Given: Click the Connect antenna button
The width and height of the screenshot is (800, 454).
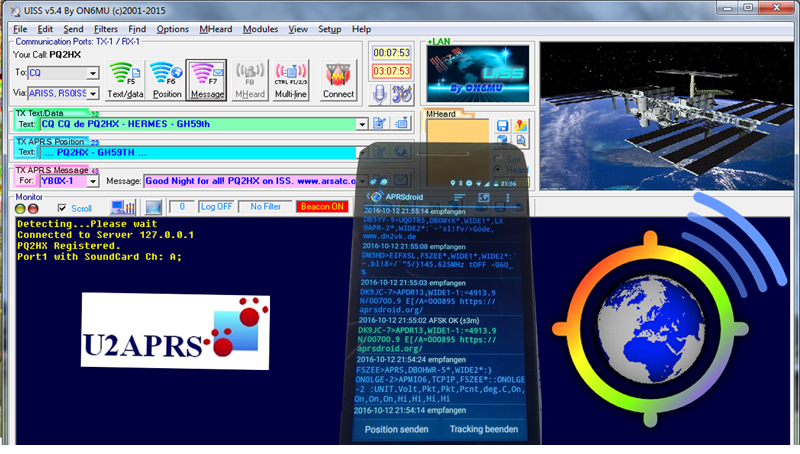Looking at the screenshot, I should coord(338,80).
